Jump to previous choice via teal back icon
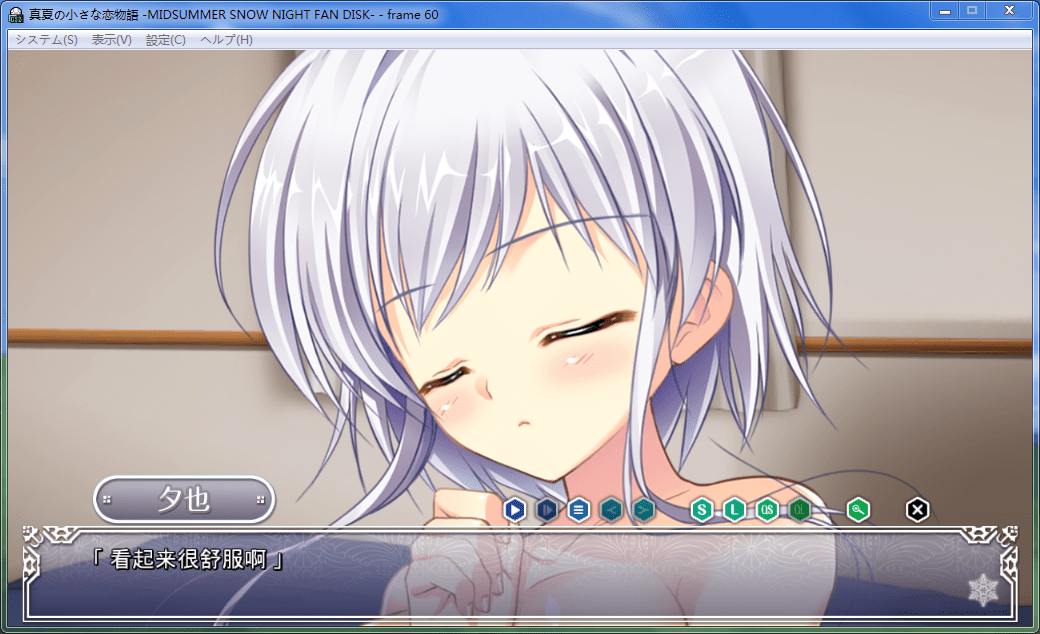This screenshot has height=634, width=1040. (x=611, y=510)
